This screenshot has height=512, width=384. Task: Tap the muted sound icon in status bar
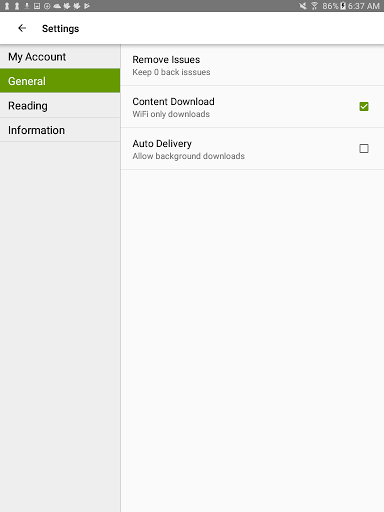point(303,6)
